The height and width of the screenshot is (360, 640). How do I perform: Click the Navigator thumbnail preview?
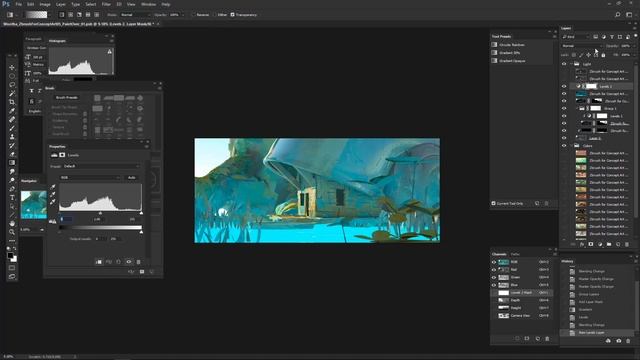pyautogui.click(x=33, y=204)
